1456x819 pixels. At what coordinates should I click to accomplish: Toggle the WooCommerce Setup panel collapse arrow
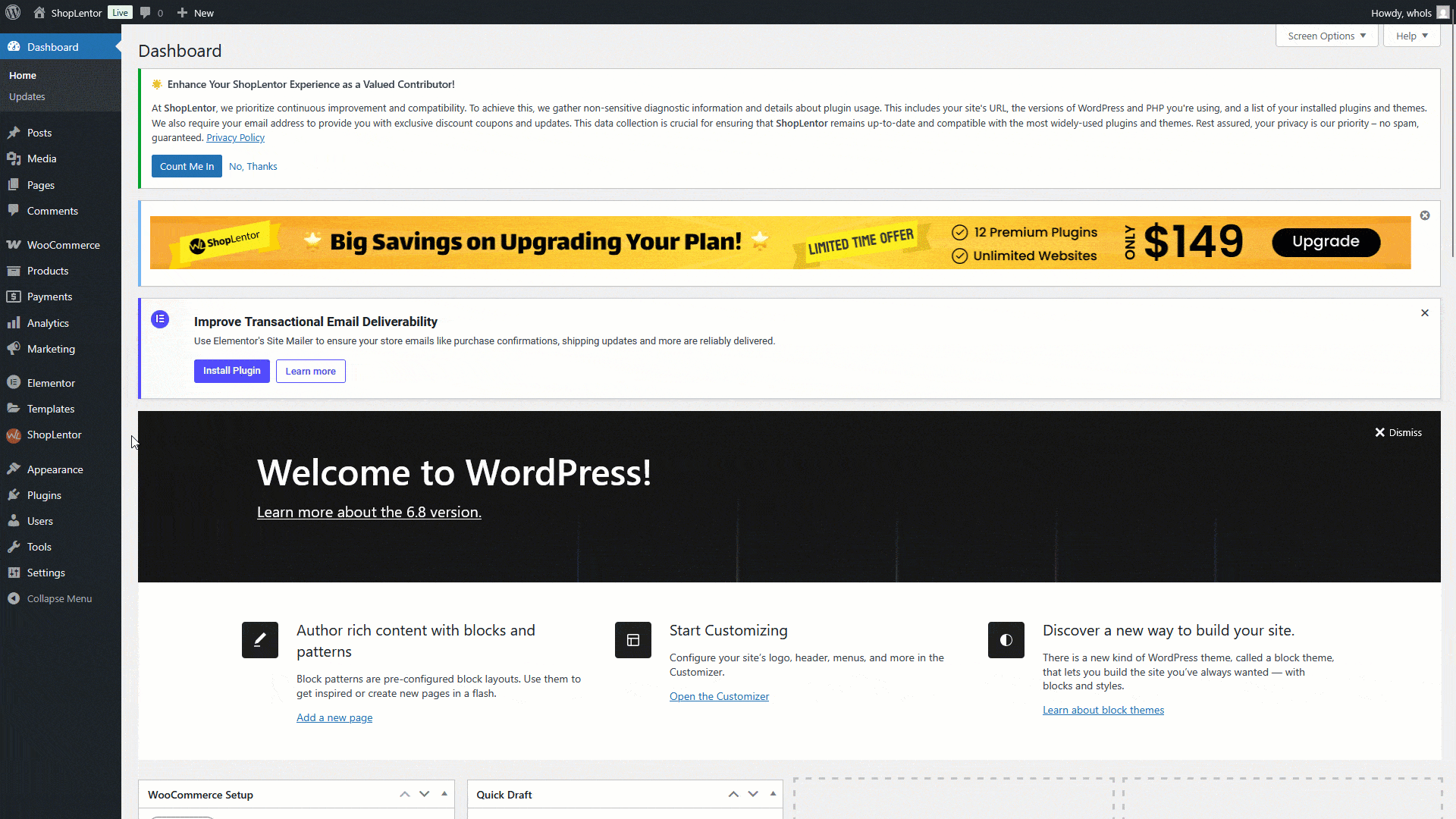tap(444, 794)
